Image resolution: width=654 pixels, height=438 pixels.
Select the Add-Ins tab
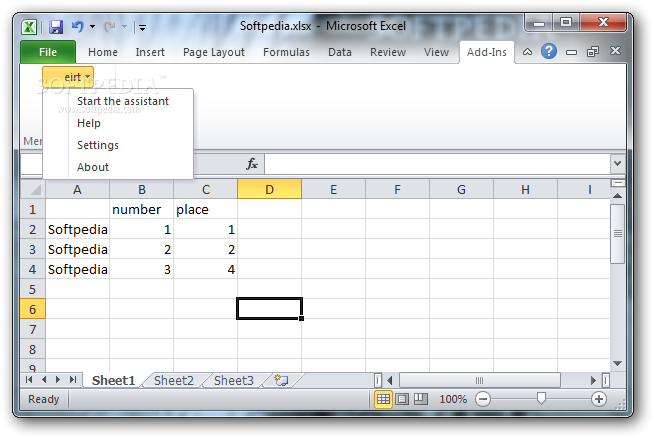(487, 52)
